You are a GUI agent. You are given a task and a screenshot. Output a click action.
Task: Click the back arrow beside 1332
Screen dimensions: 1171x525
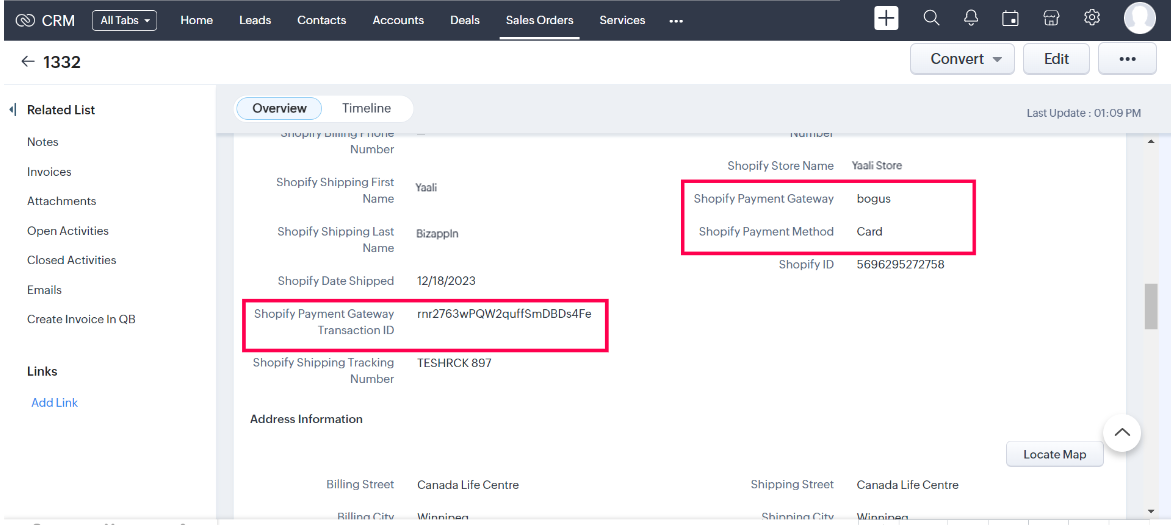(x=28, y=62)
